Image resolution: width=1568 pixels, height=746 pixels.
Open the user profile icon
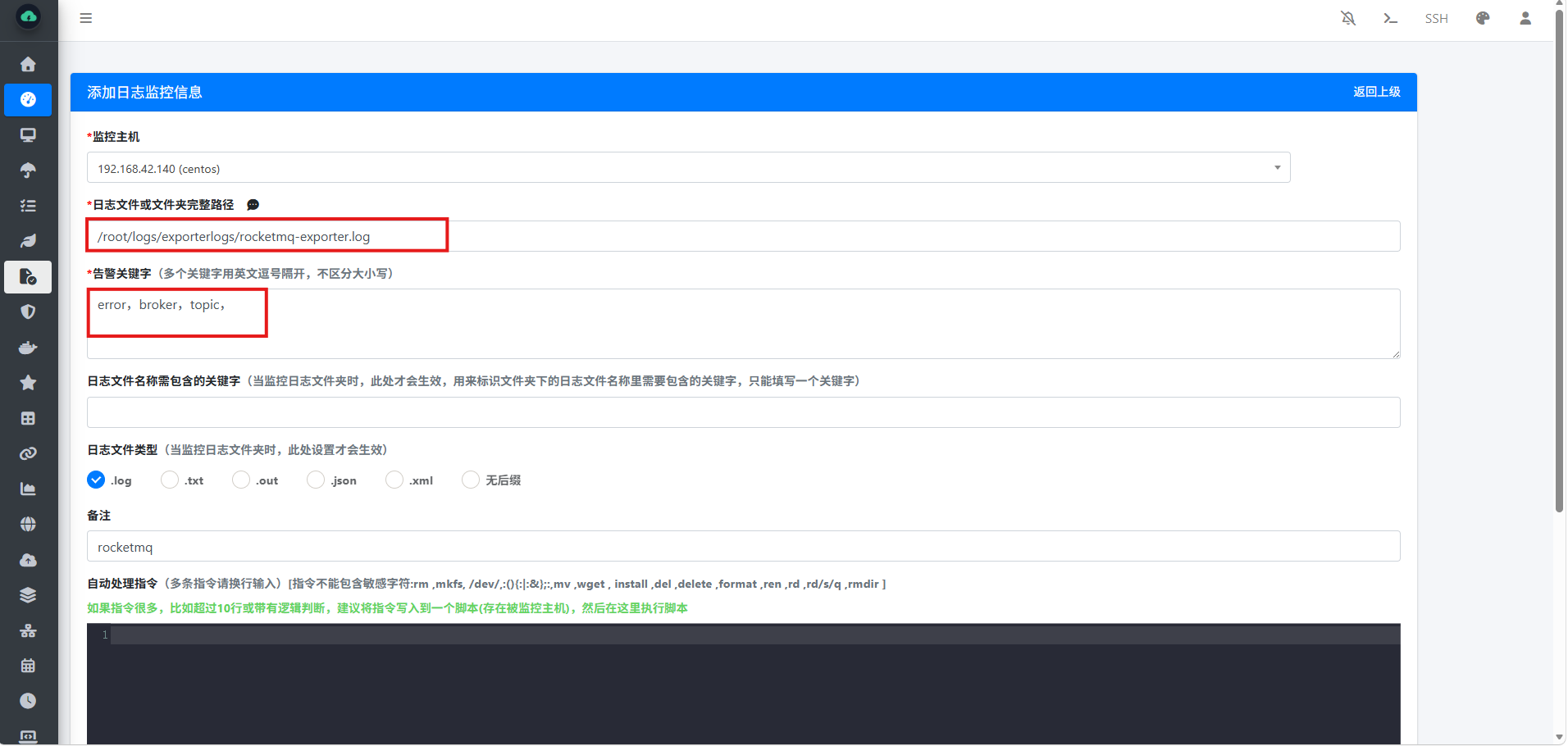[1525, 18]
